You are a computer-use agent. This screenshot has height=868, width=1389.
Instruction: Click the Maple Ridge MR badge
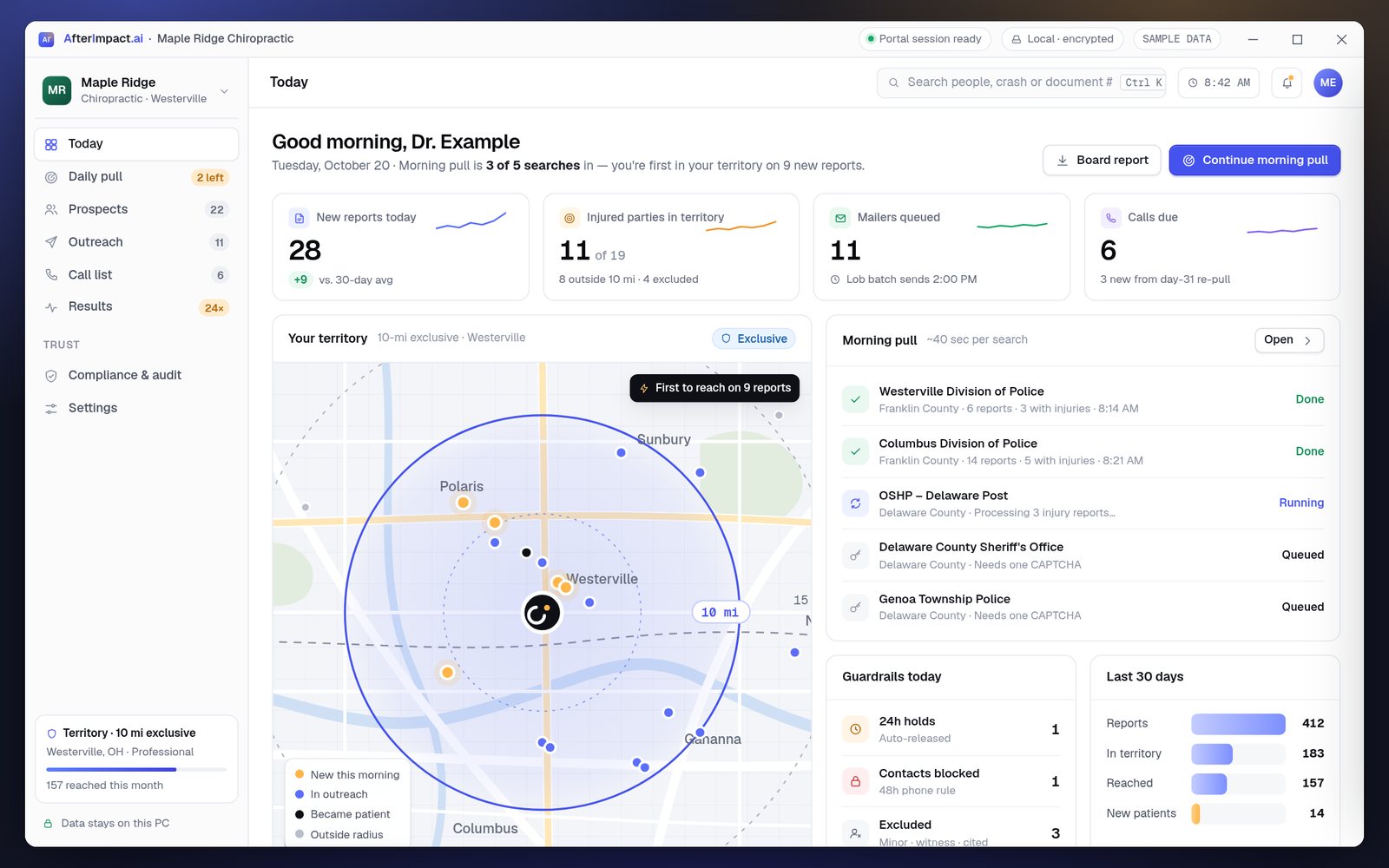pyautogui.click(x=56, y=89)
